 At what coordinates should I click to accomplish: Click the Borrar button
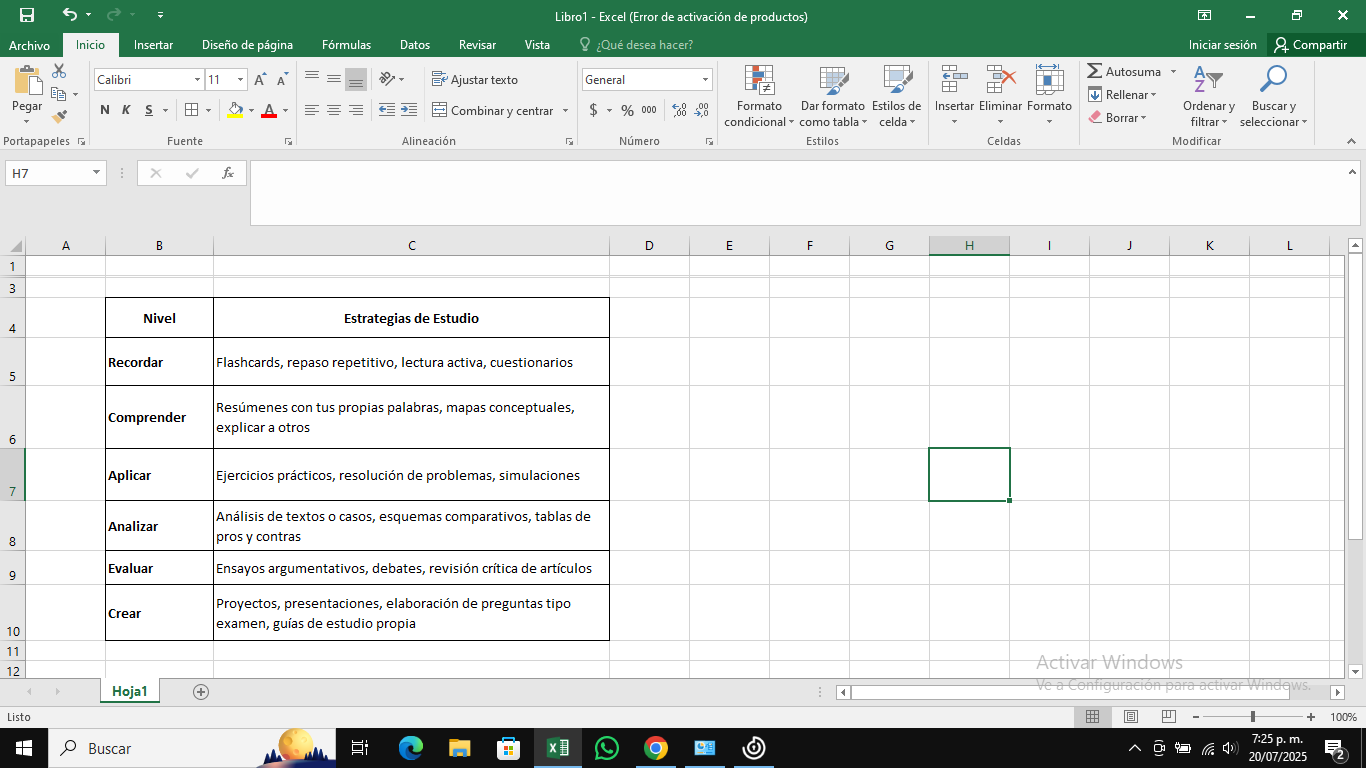[x=1117, y=118]
